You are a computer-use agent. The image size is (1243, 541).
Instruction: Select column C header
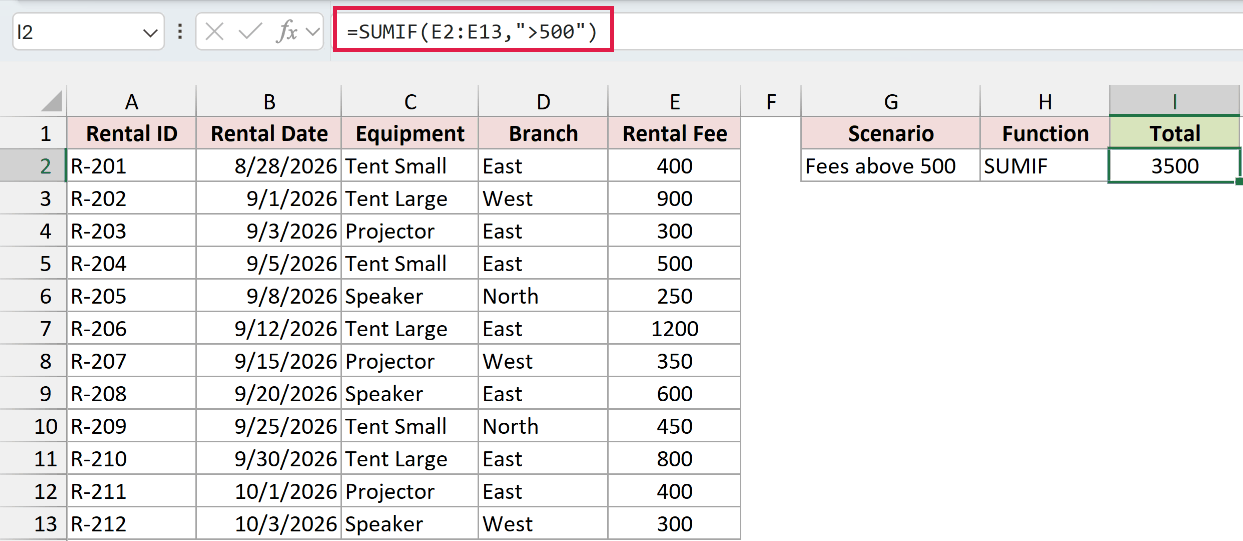pos(410,101)
